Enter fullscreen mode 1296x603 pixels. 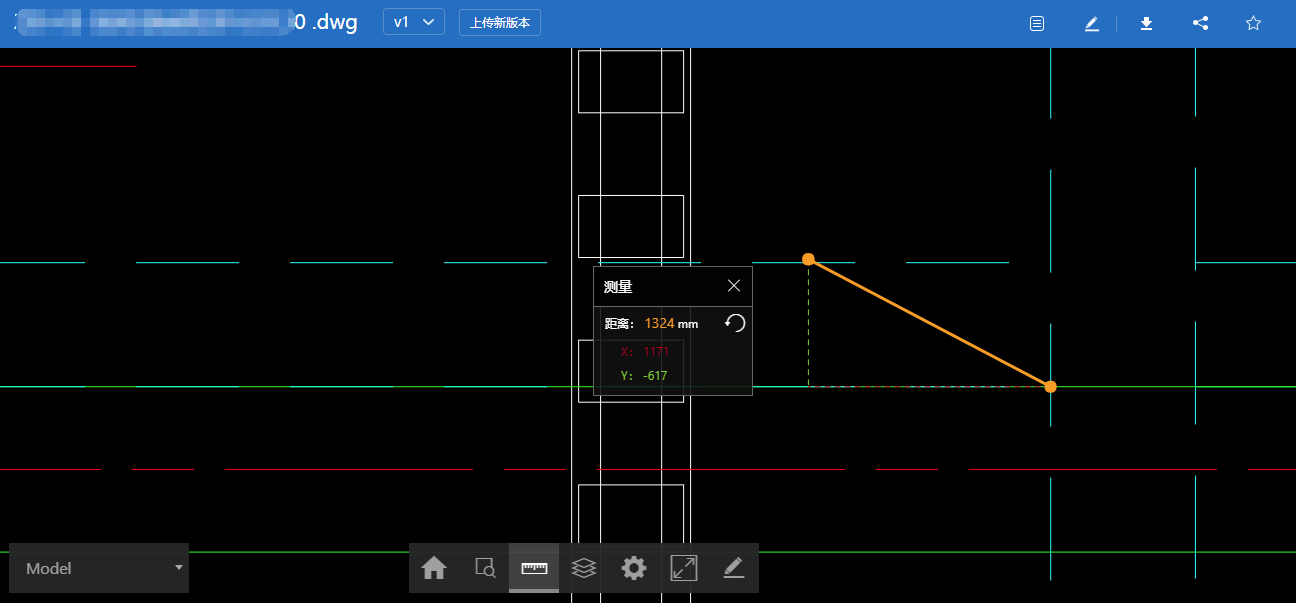point(684,568)
